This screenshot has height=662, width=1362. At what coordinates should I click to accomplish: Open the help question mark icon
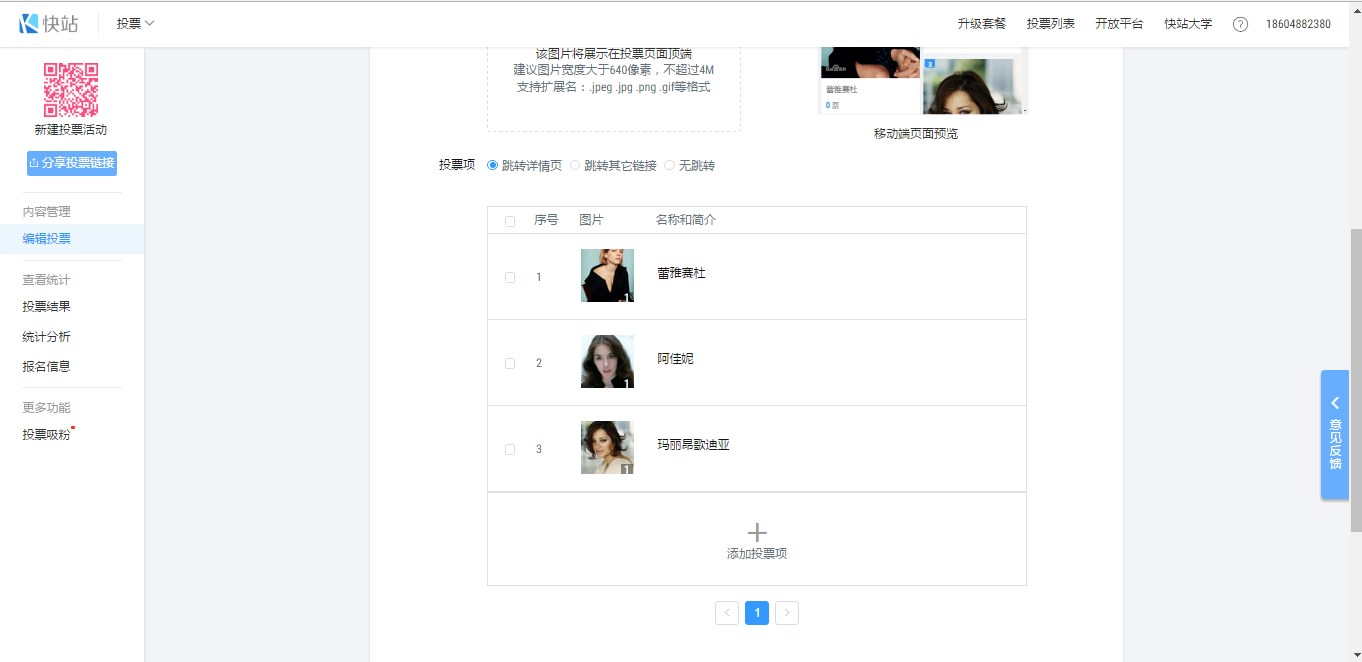[1240, 24]
